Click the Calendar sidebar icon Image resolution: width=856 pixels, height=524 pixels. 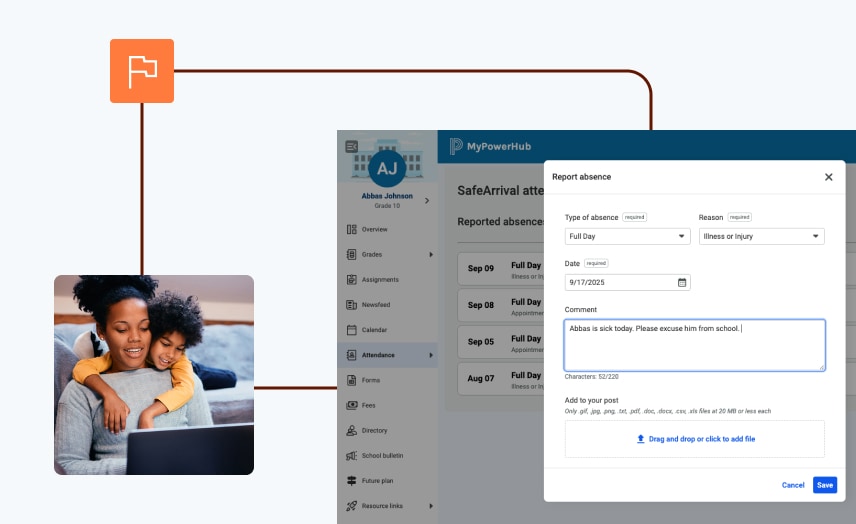click(x=352, y=330)
